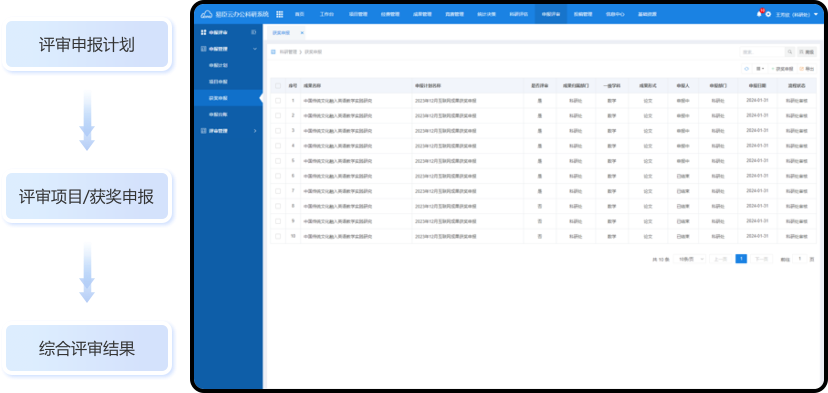Click the 2024-01-31 date in row 3

[x=757, y=130]
